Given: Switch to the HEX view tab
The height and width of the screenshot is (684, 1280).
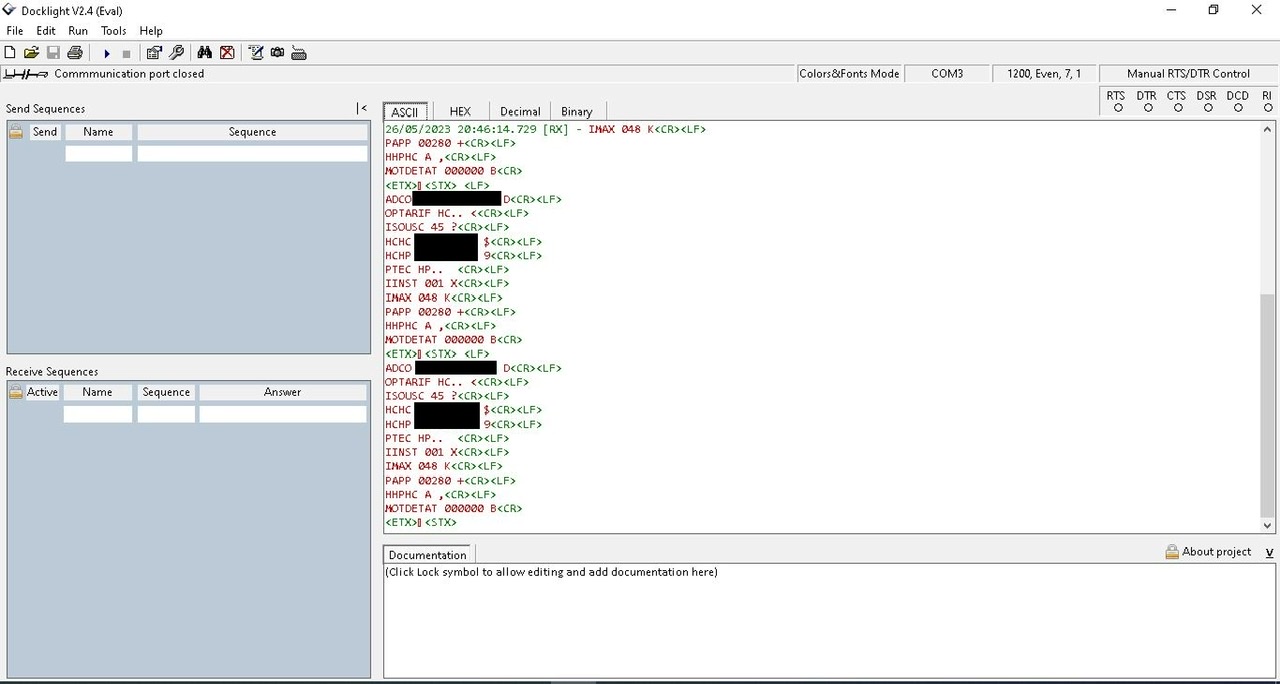Looking at the screenshot, I should [x=460, y=112].
